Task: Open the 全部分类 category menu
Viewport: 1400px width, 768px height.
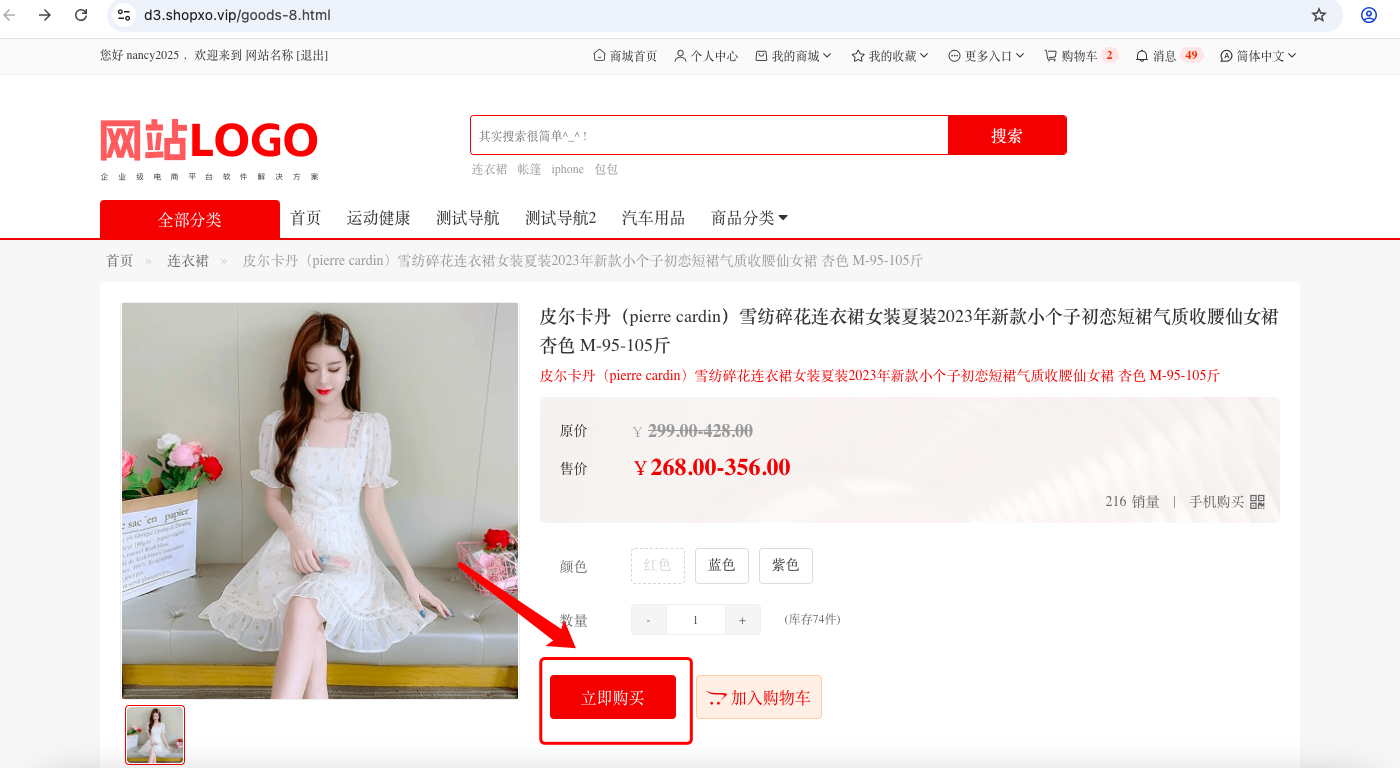Action: [190, 219]
